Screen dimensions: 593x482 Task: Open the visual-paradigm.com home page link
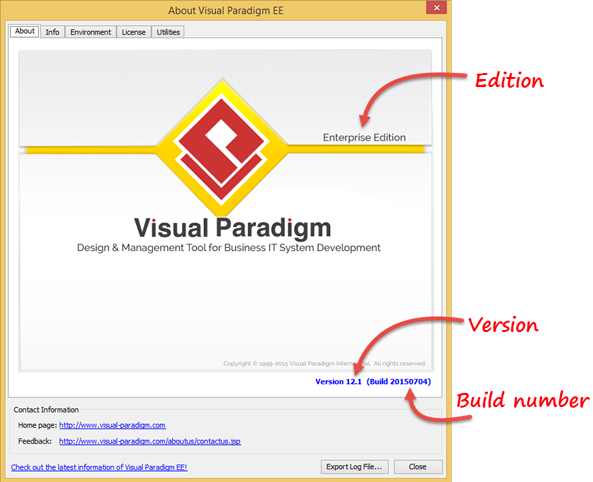[x=112, y=425]
